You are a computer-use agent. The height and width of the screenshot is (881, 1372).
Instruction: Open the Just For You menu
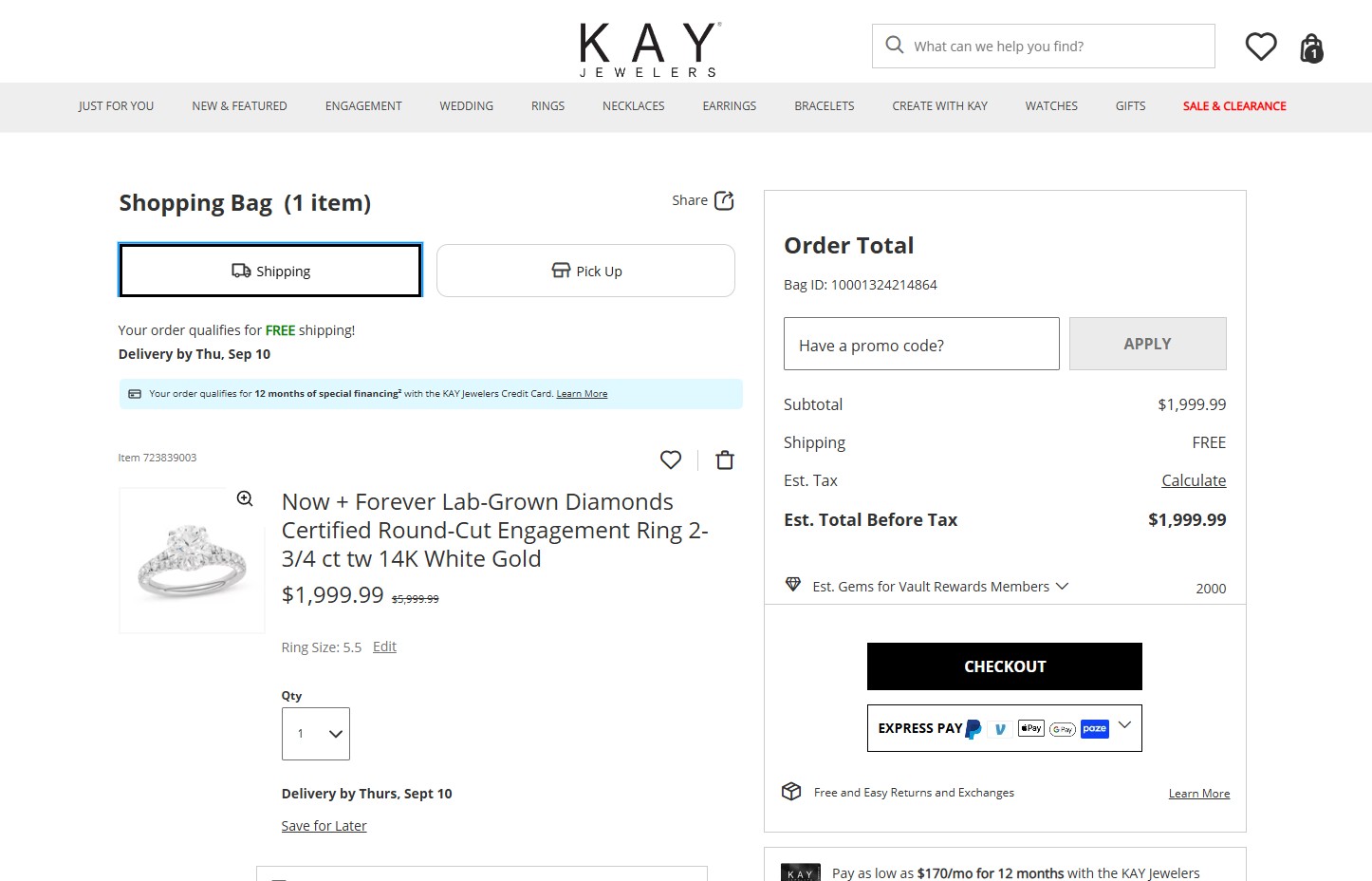click(116, 106)
